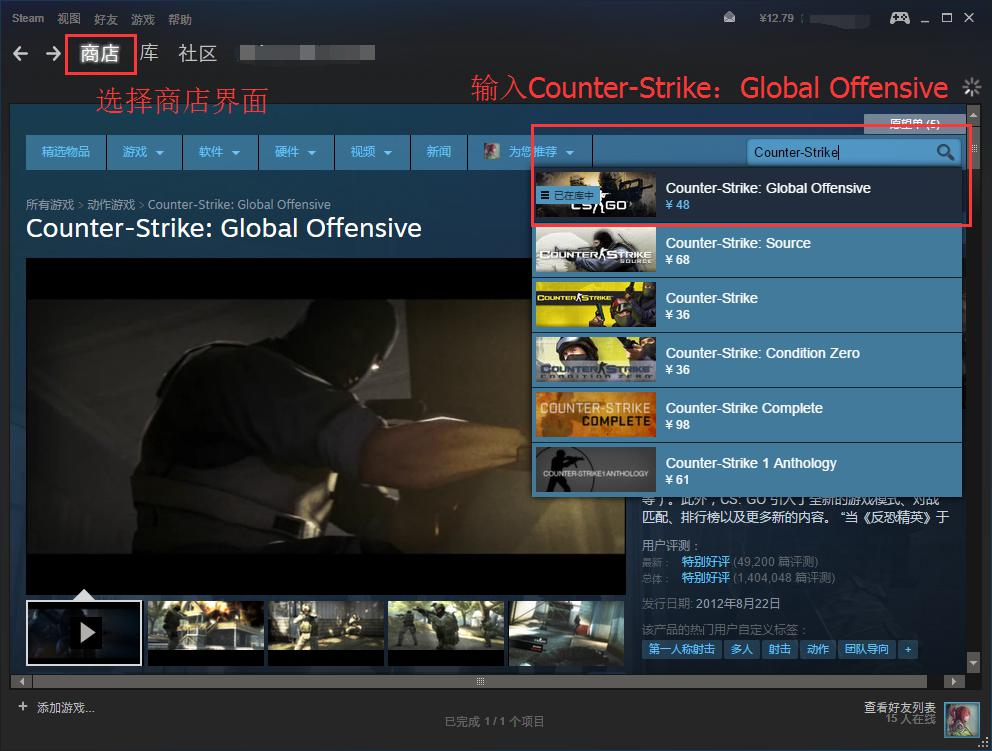Click the plus button to add a tag
The height and width of the screenshot is (751, 992).
(x=908, y=649)
